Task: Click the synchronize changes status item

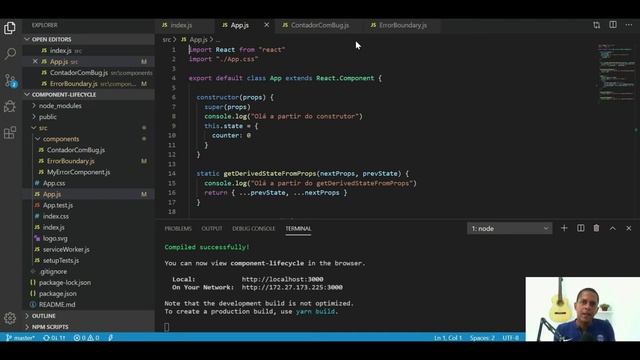Action: [x=54, y=338]
